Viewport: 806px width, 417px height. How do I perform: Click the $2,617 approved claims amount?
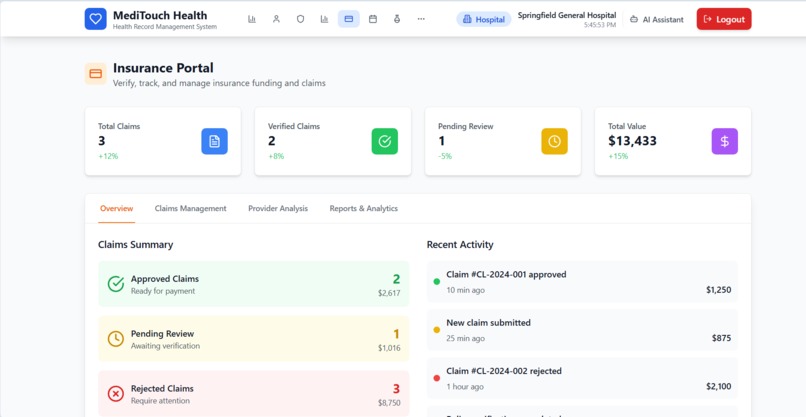[x=389, y=293]
